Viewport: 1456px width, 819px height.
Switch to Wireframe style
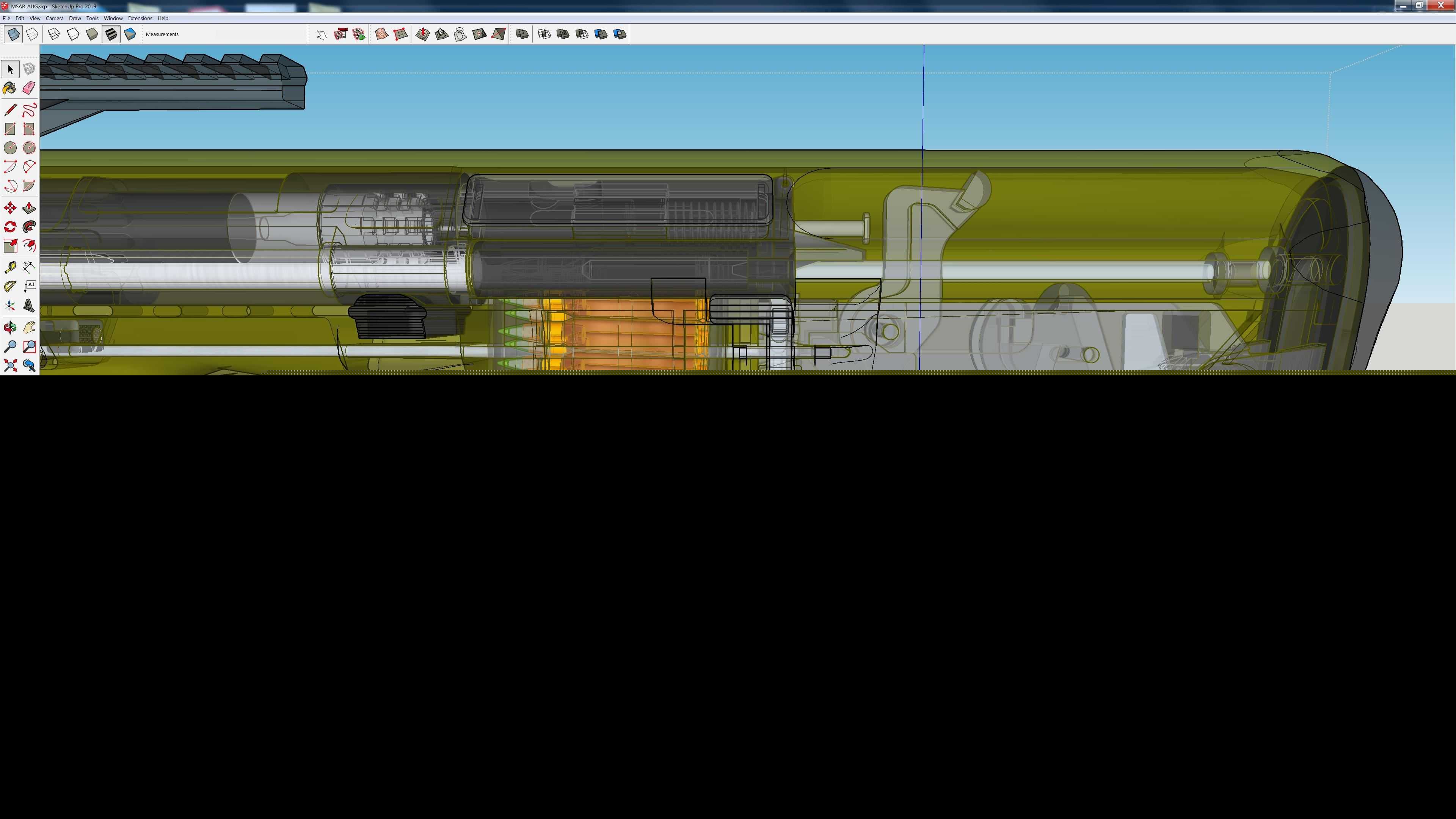[x=54, y=35]
